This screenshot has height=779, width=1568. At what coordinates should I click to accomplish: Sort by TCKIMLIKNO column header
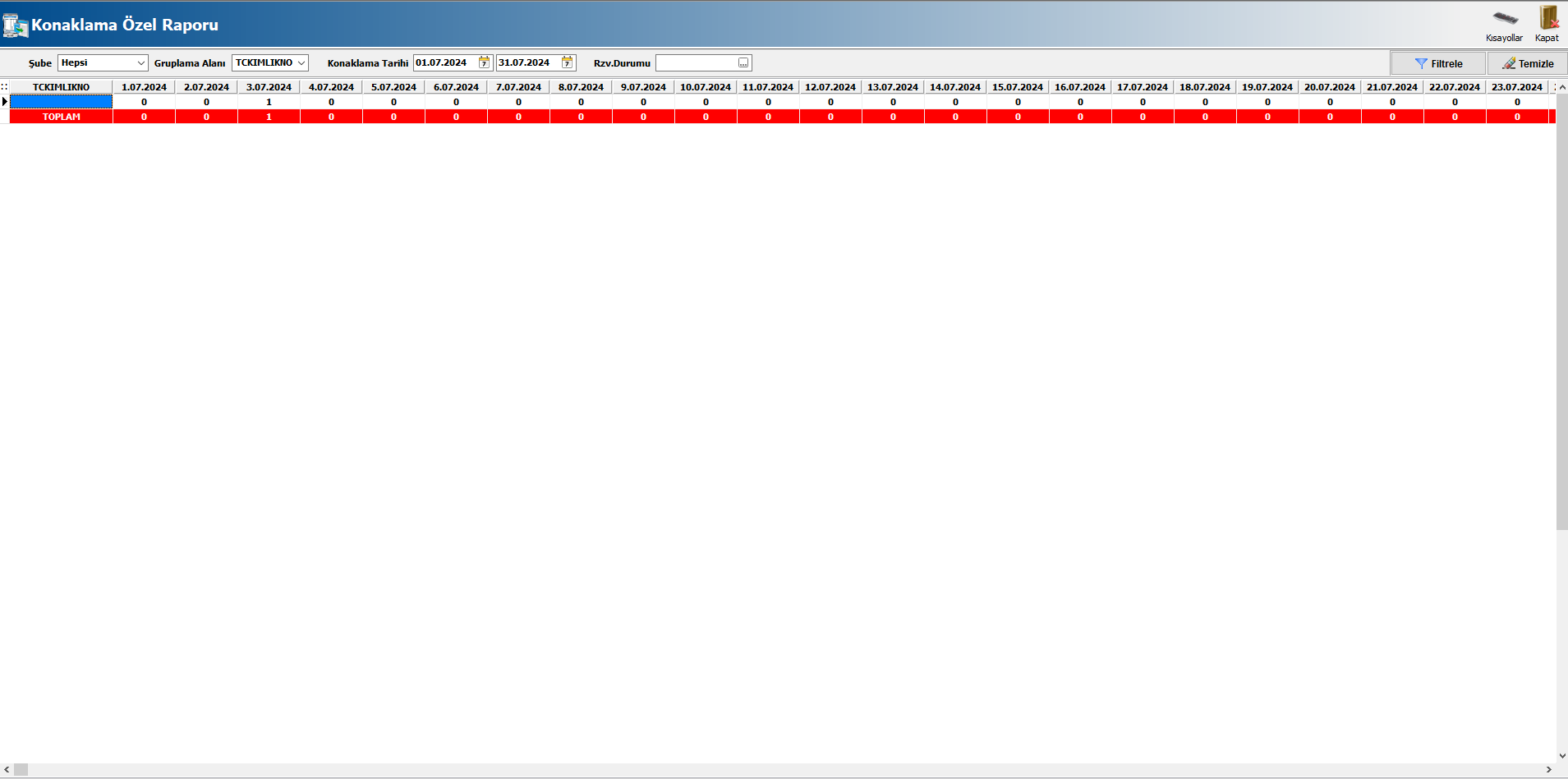61,86
